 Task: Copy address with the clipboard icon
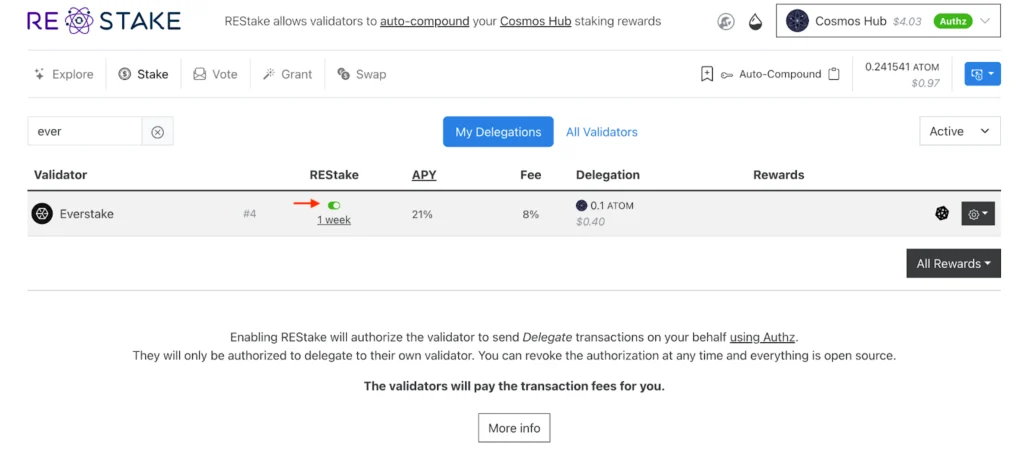coord(834,74)
